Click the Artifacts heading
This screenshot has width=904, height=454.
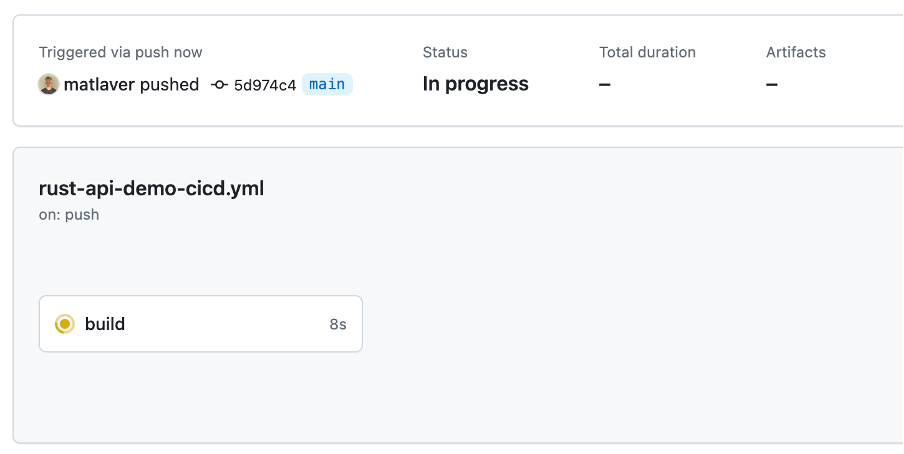coord(796,52)
